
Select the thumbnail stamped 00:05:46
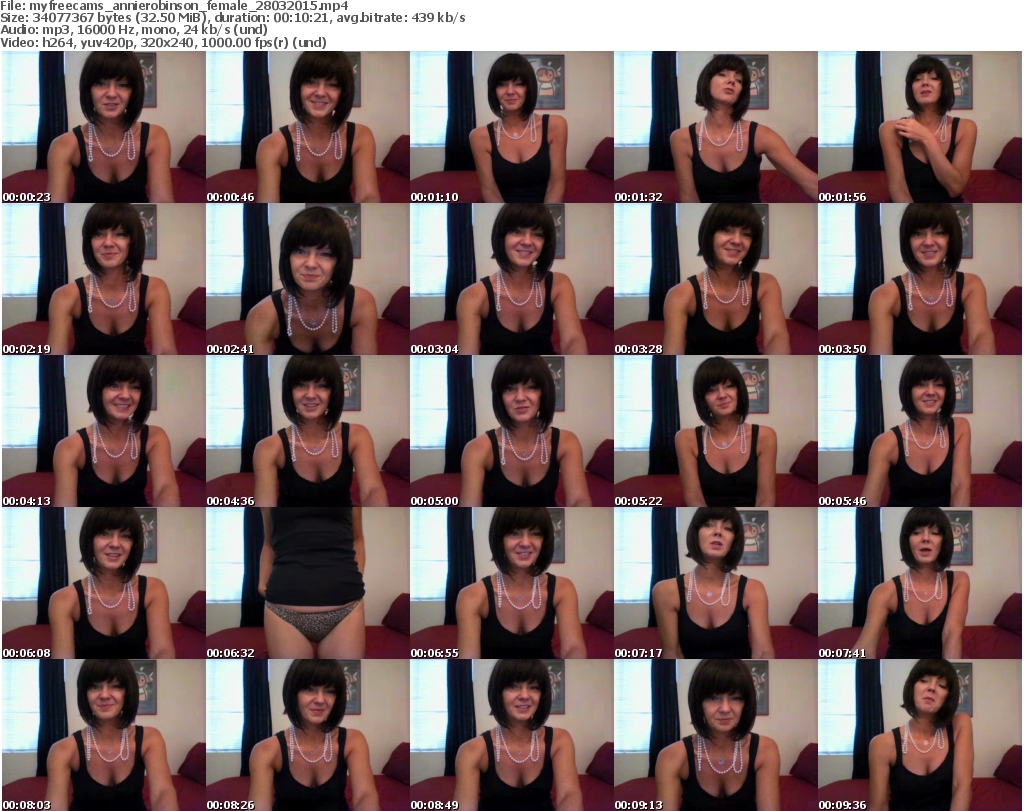pyautogui.click(x=920, y=431)
